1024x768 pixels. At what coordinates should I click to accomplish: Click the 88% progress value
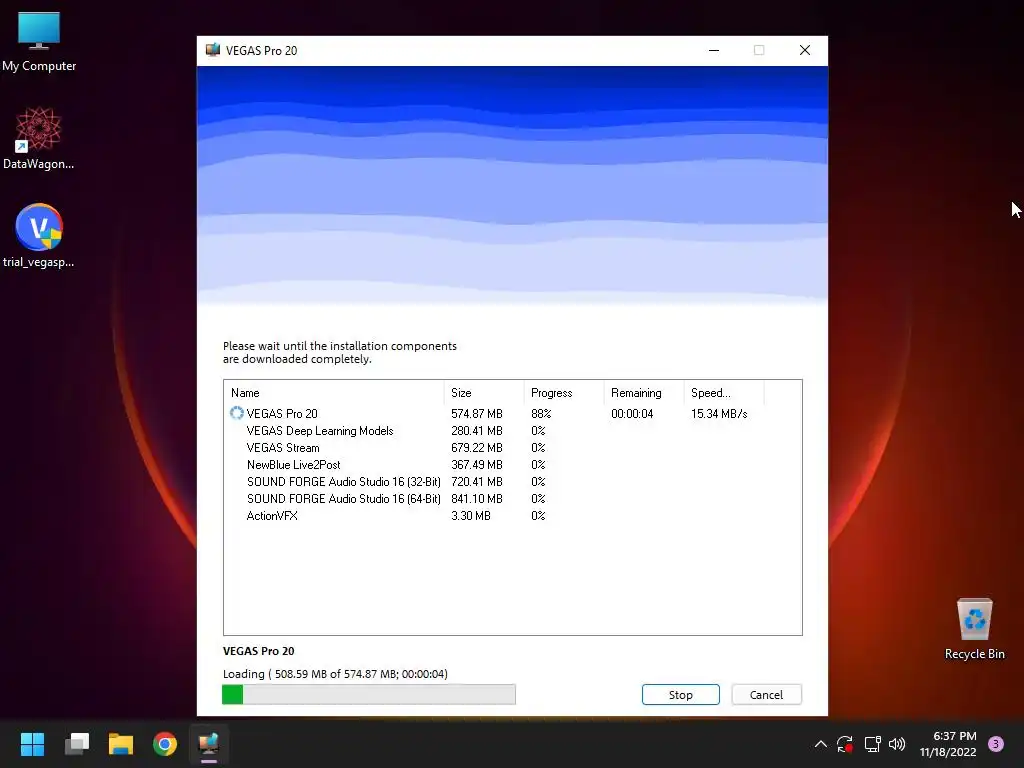point(541,413)
